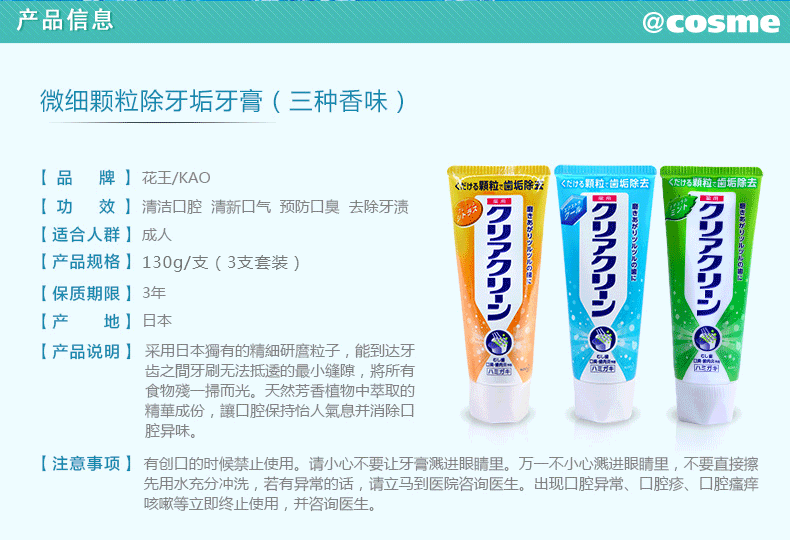Select the blue toothpaste tube

(x=605, y=293)
